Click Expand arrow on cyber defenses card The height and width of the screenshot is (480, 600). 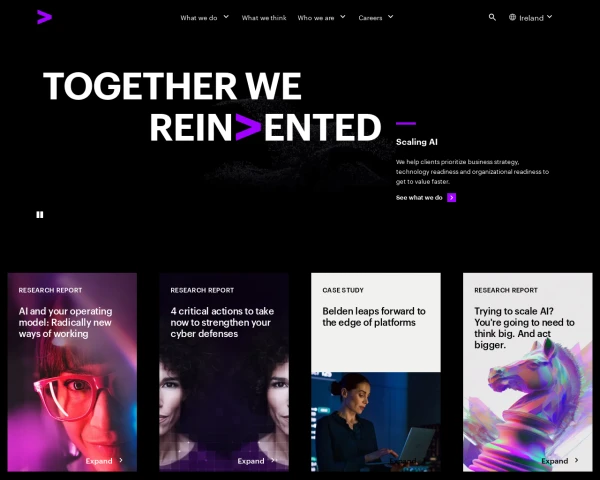click(x=273, y=460)
